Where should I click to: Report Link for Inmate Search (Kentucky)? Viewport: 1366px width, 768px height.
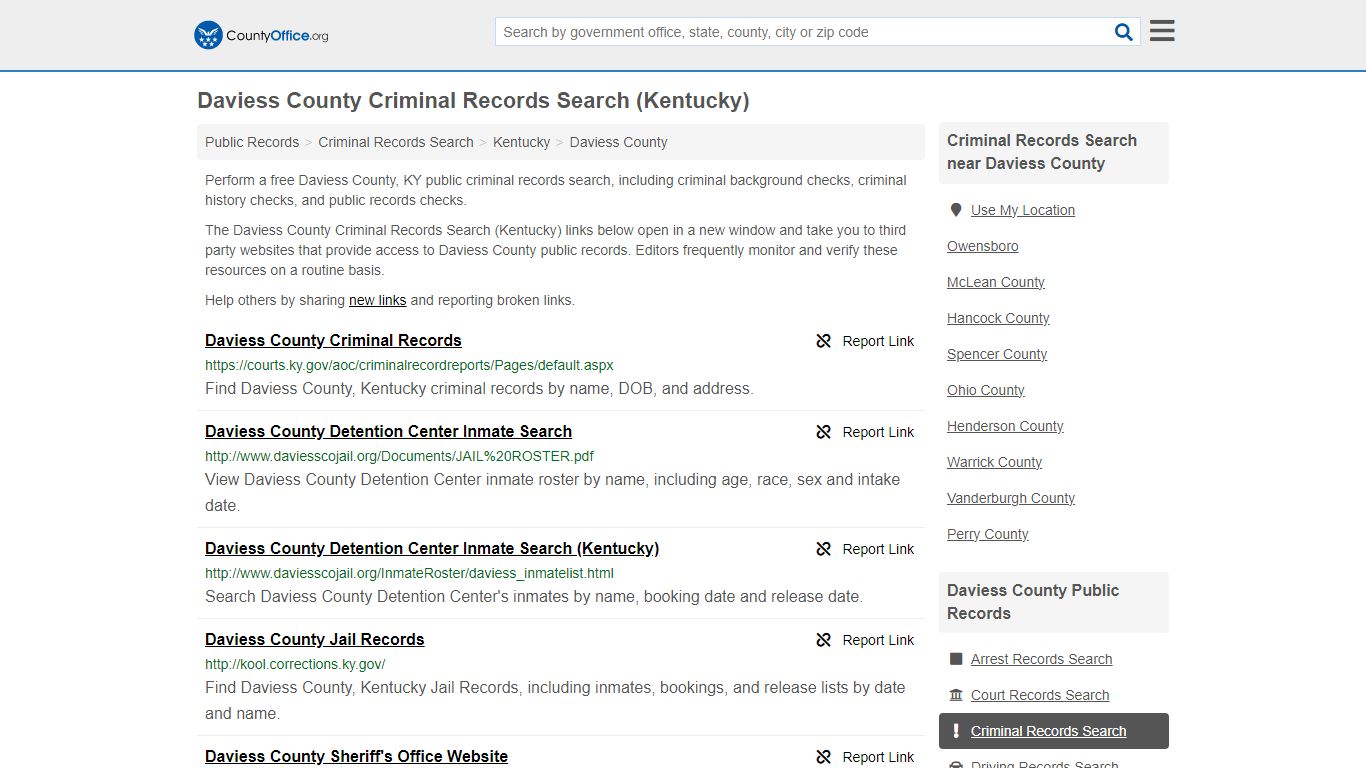pyautogui.click(x=878, y=549)
